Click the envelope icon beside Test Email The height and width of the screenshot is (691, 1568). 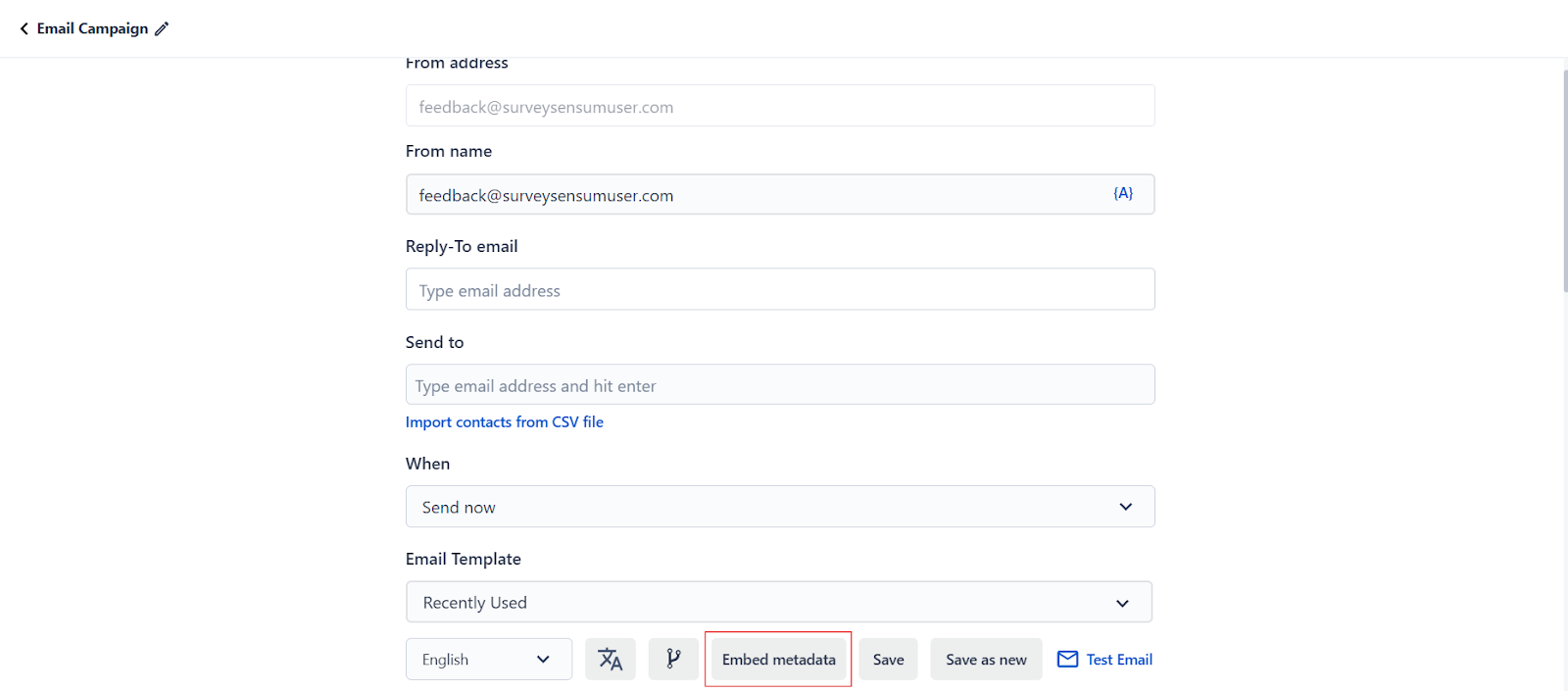pyautogui.click(x=1067, y=660)
